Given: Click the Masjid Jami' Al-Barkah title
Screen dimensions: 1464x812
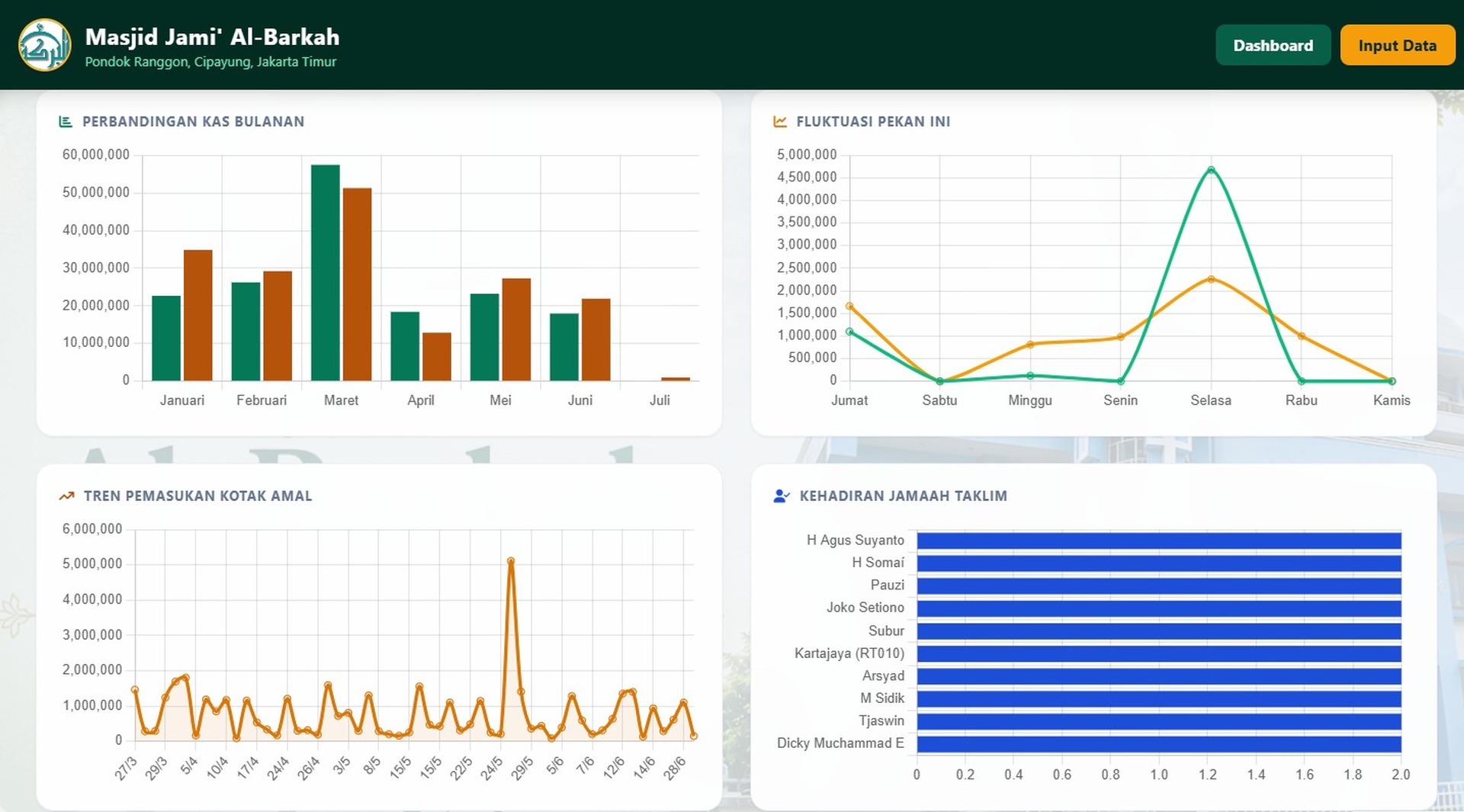Looking at the screenshot, I should pos(212,37).
